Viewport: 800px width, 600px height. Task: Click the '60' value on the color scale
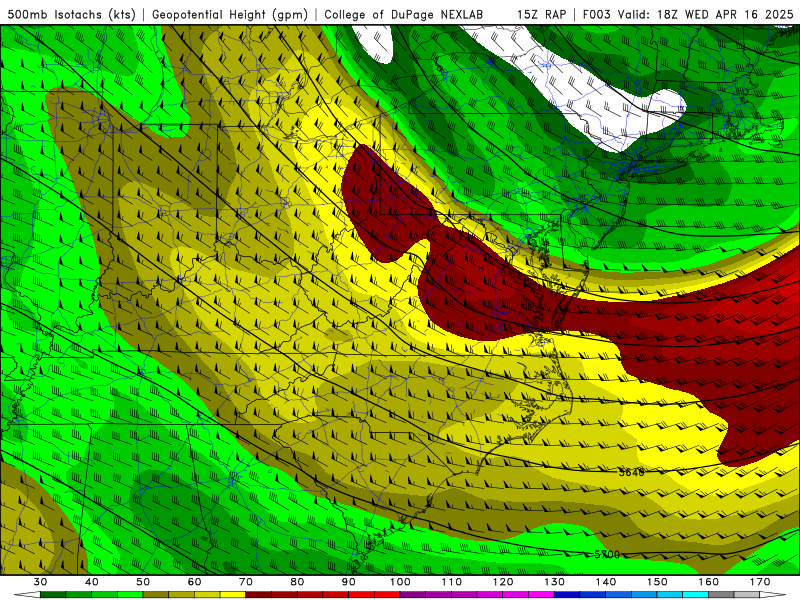[194, 582]
